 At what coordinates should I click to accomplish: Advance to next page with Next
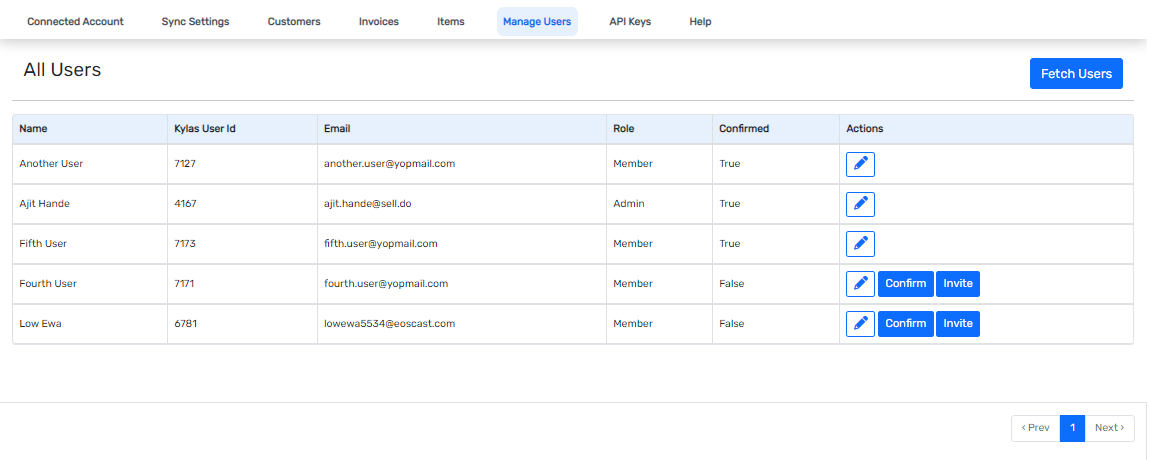coord(1109,428)
